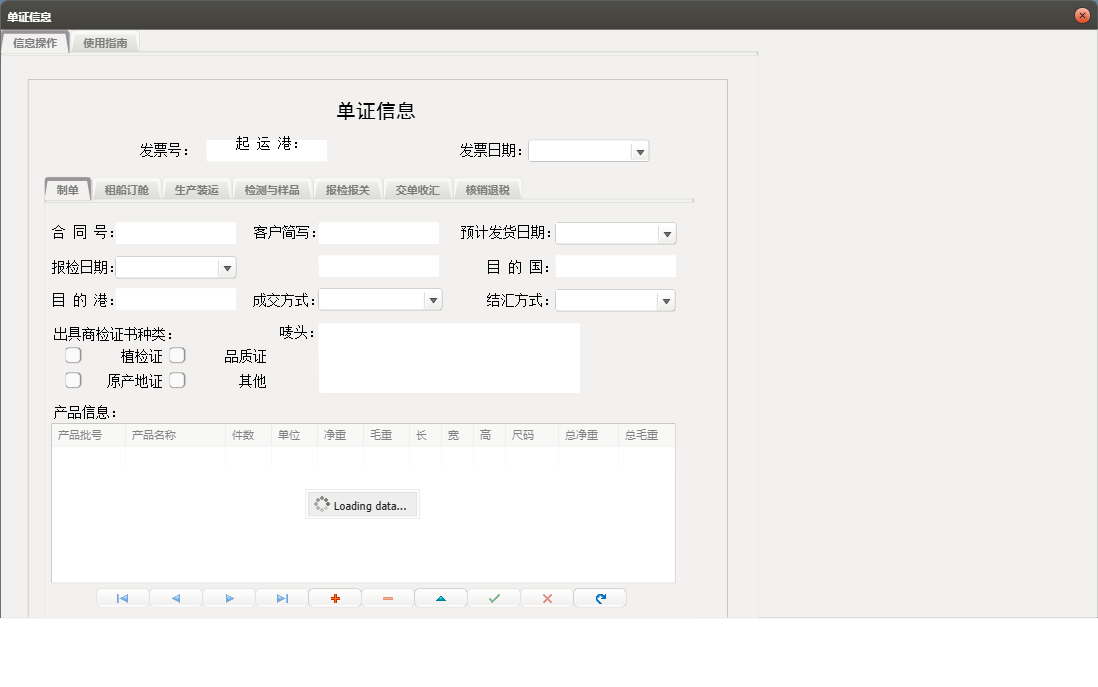
Task: Confirm changes with the green checkmark icon
Action: [493, 597]
